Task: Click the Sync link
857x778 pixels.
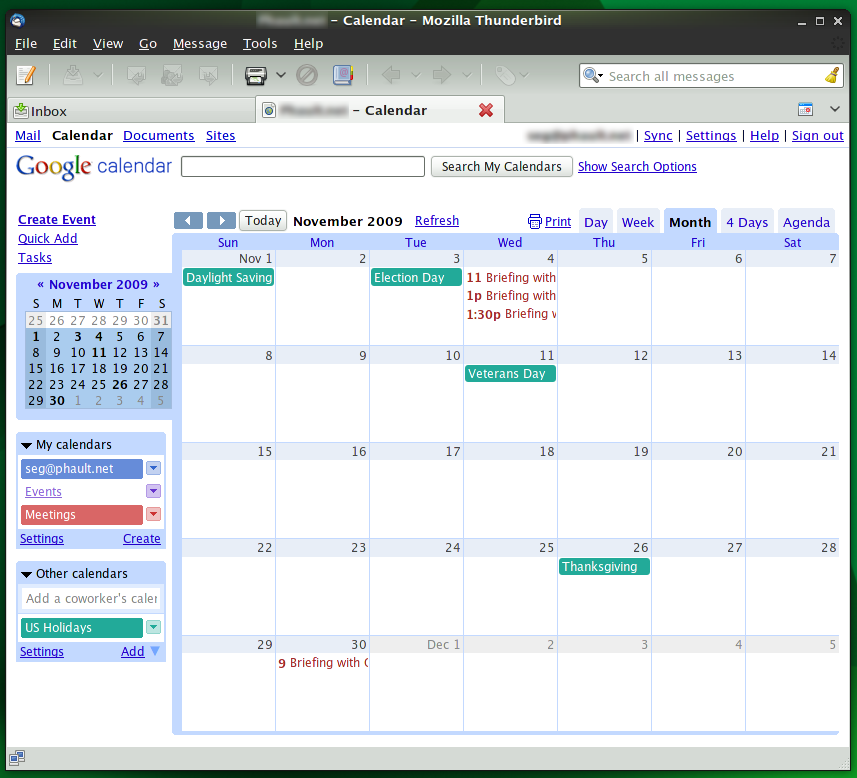Action: click(658, 136)
